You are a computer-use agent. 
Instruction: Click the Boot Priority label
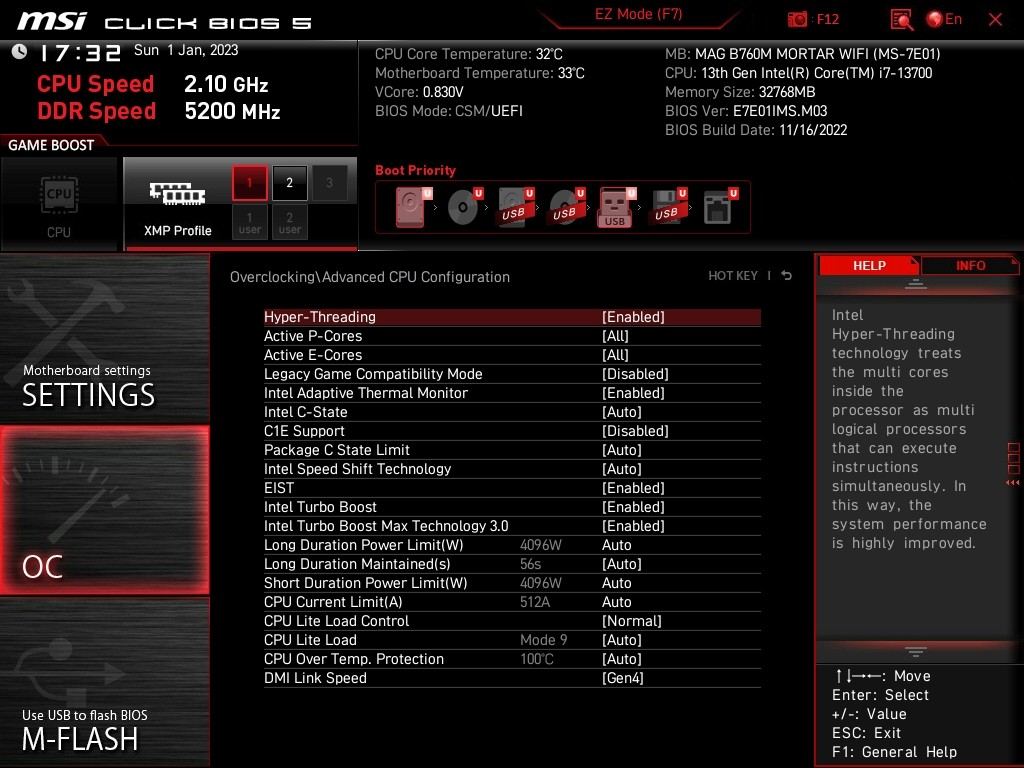415,170
